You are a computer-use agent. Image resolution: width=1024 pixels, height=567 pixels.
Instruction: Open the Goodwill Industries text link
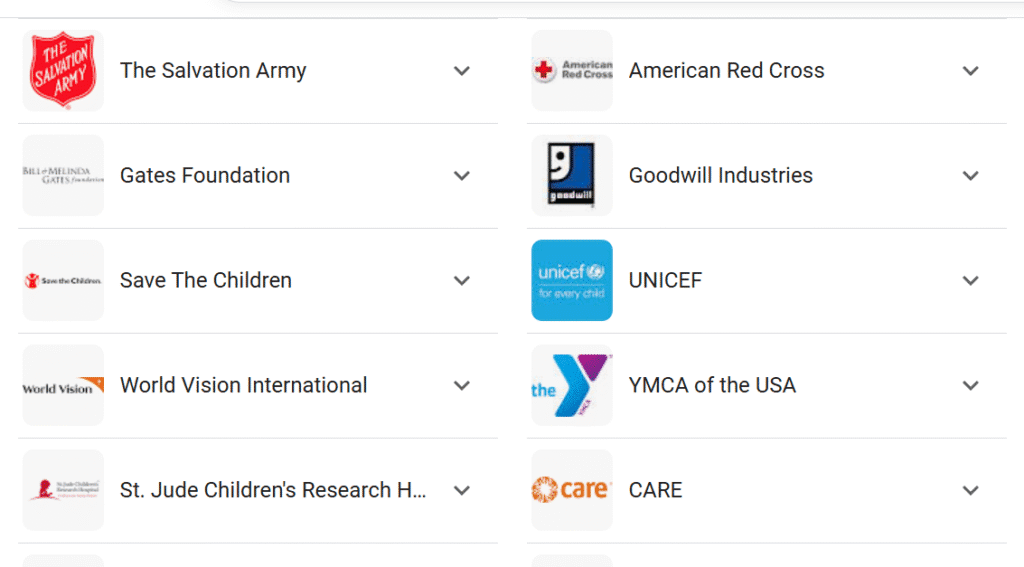pos(720,175)
